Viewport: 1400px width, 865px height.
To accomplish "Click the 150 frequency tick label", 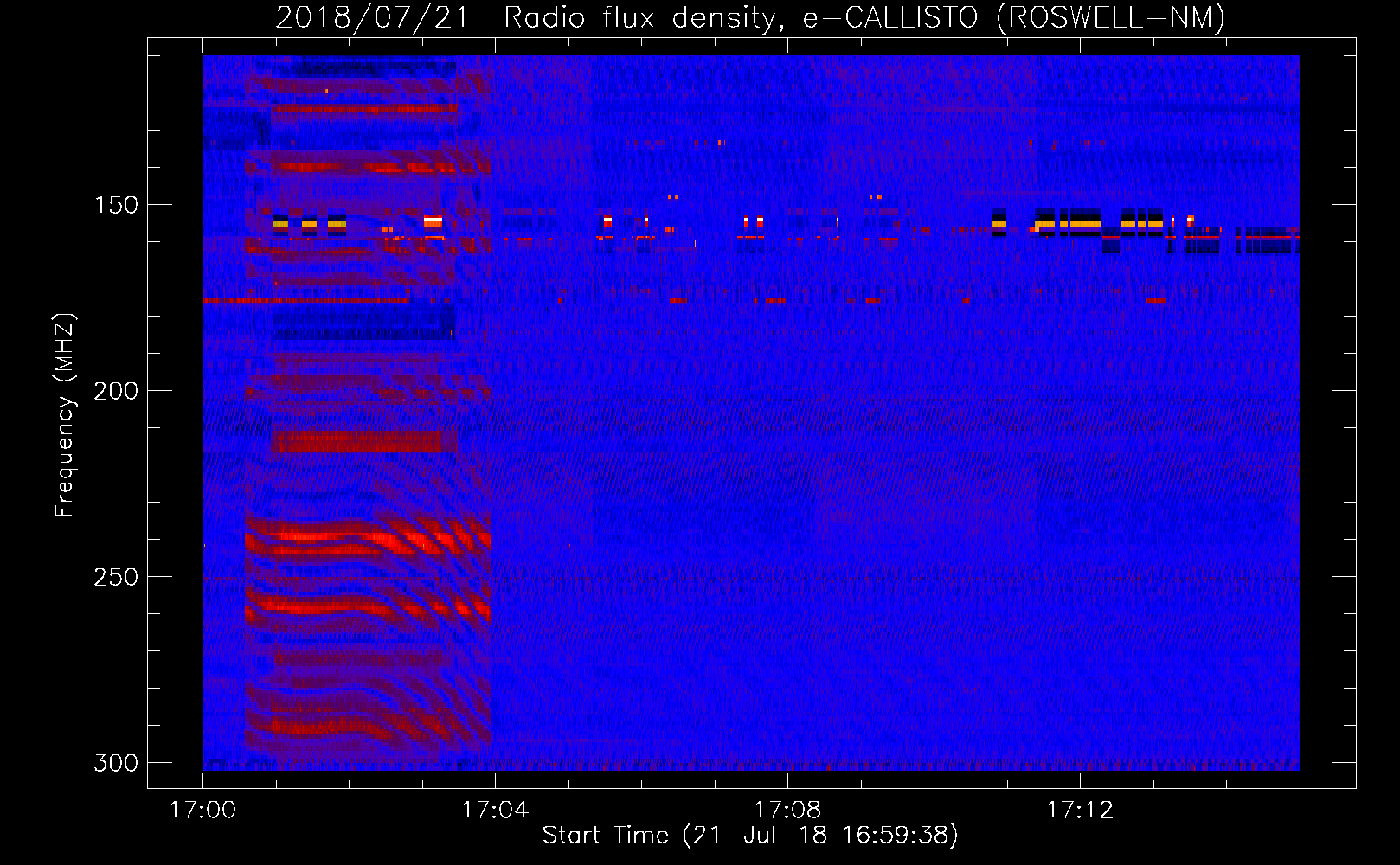I will tap(116, 206).
